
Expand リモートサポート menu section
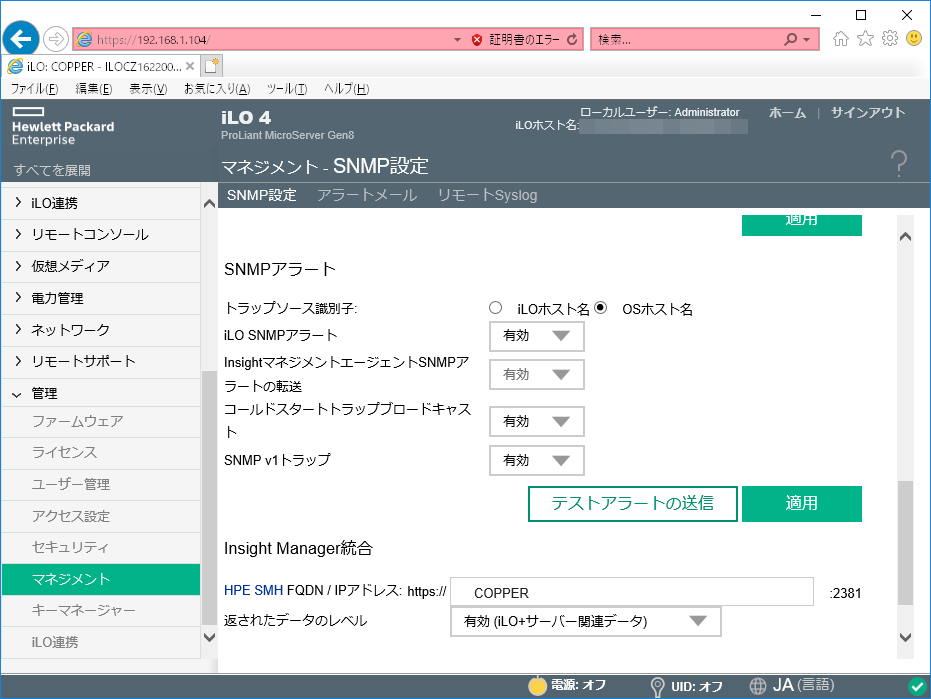(101, 361)
